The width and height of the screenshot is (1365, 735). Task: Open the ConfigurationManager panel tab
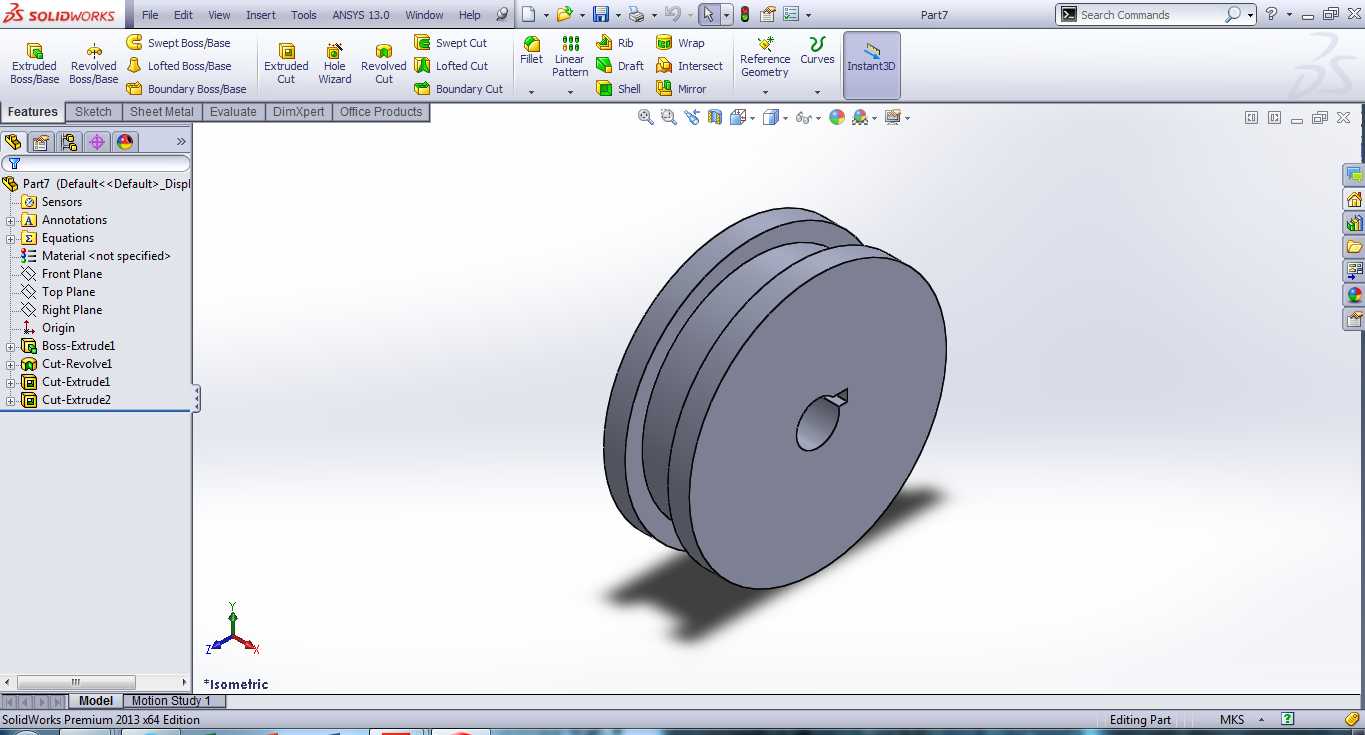(69, 142)
